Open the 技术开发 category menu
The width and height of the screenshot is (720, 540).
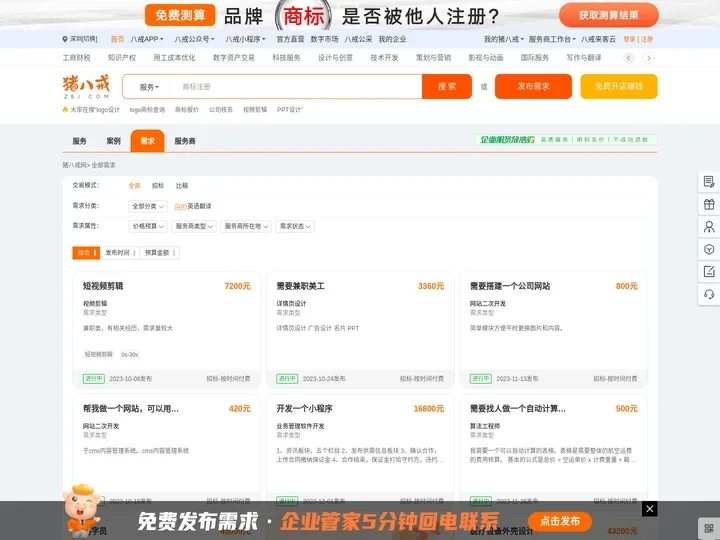pos(384,58)
